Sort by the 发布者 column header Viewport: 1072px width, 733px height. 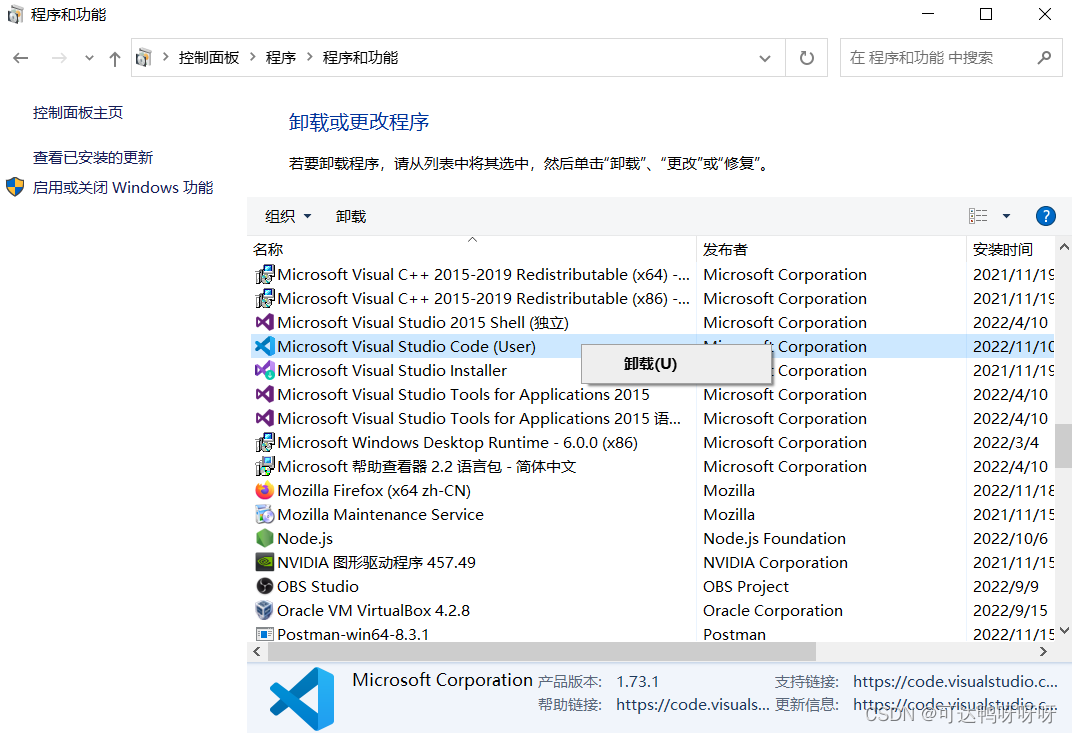tap(831, 250)
